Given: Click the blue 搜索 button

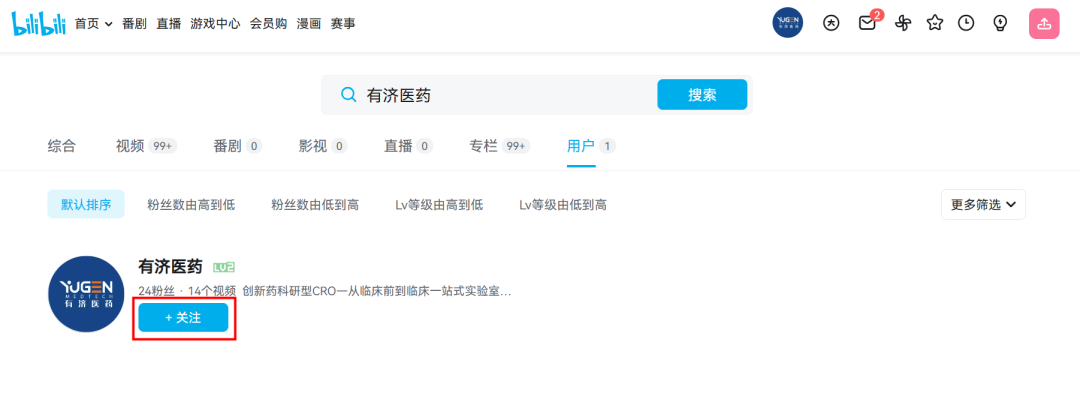Looking at the screenshot, I should pos(702,94).
